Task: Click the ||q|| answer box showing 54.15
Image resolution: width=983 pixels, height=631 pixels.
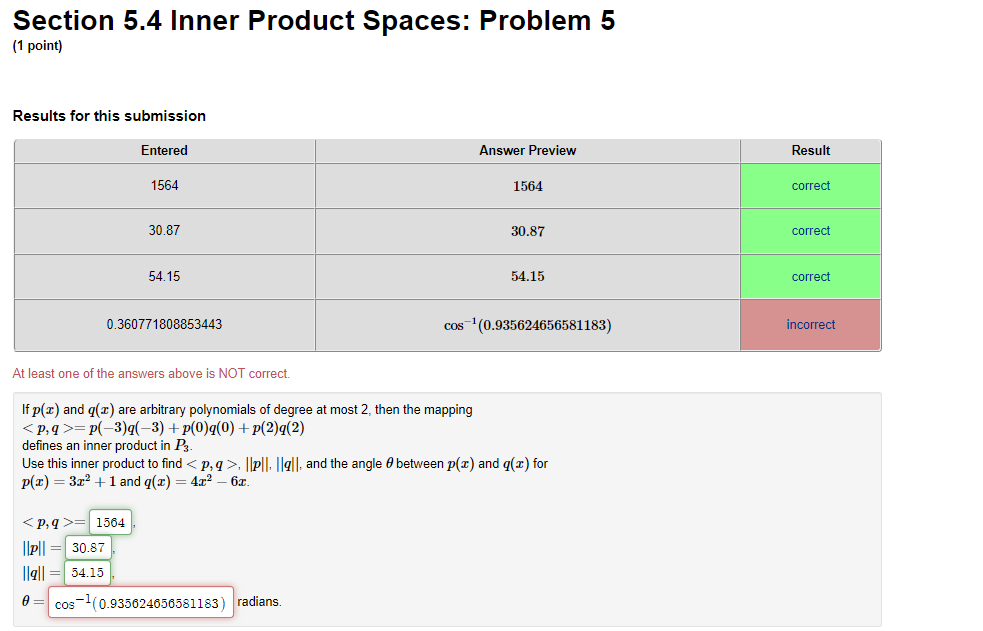Action: point(87,572)
